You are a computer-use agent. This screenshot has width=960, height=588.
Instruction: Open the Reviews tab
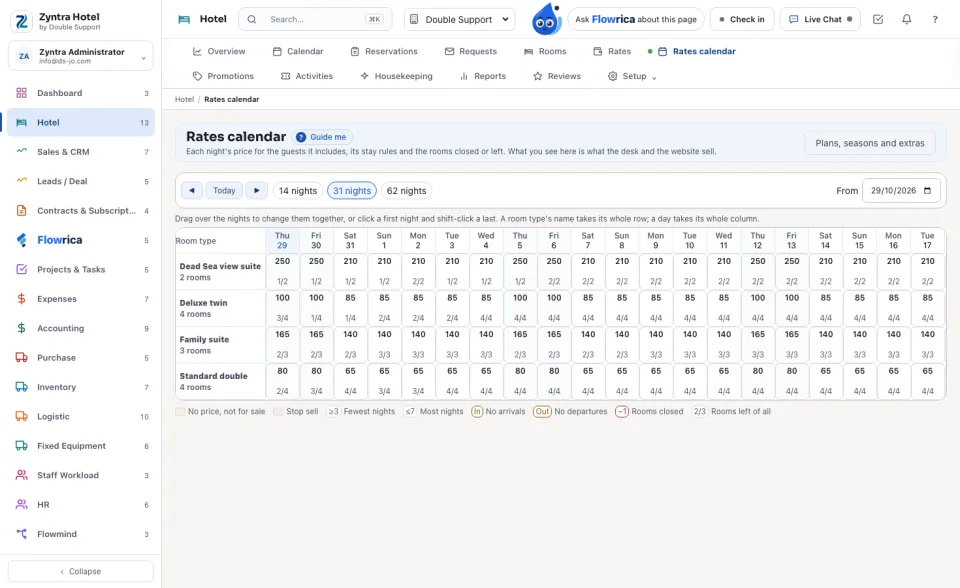tap(557, 76)
